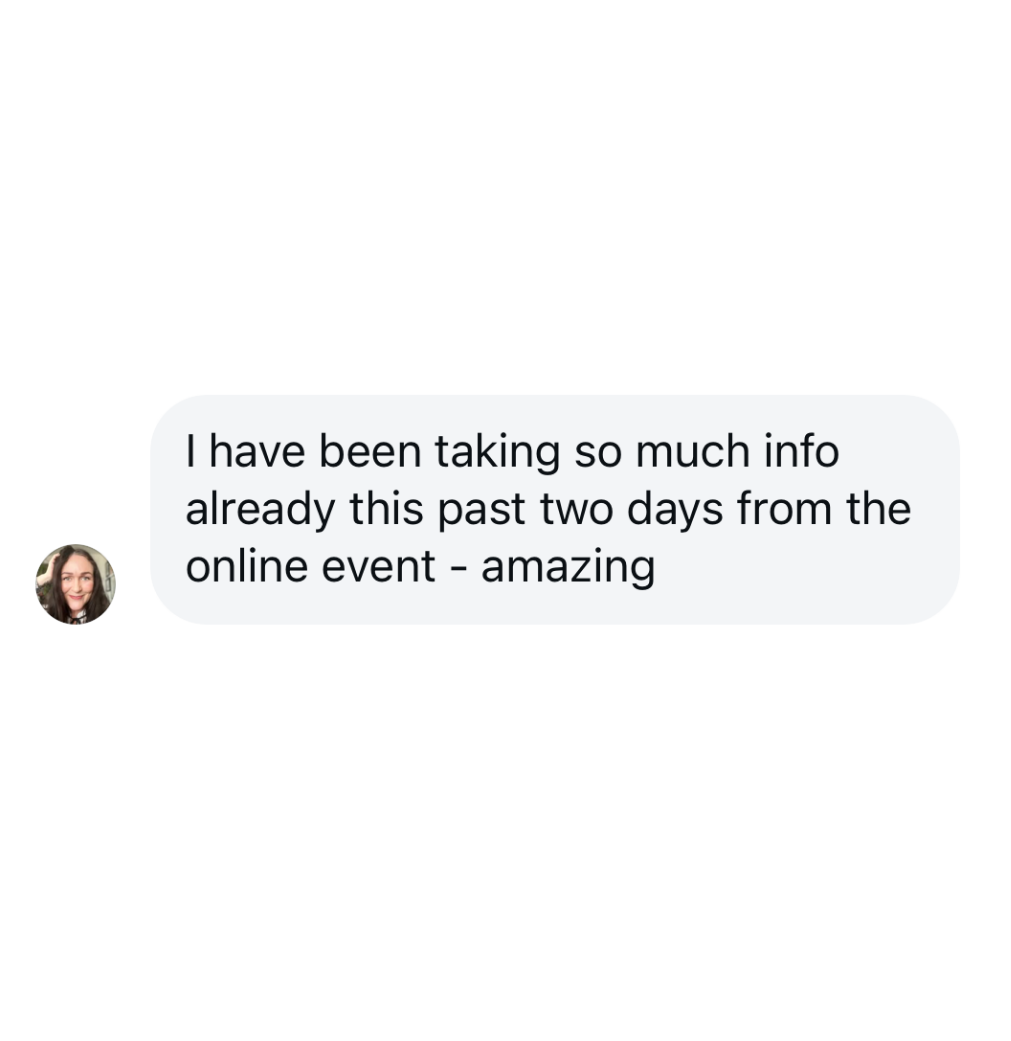Click the phrase 'online event' in the message
This screenshot has height=1041, width=1011.
click(x=310, y=566)
